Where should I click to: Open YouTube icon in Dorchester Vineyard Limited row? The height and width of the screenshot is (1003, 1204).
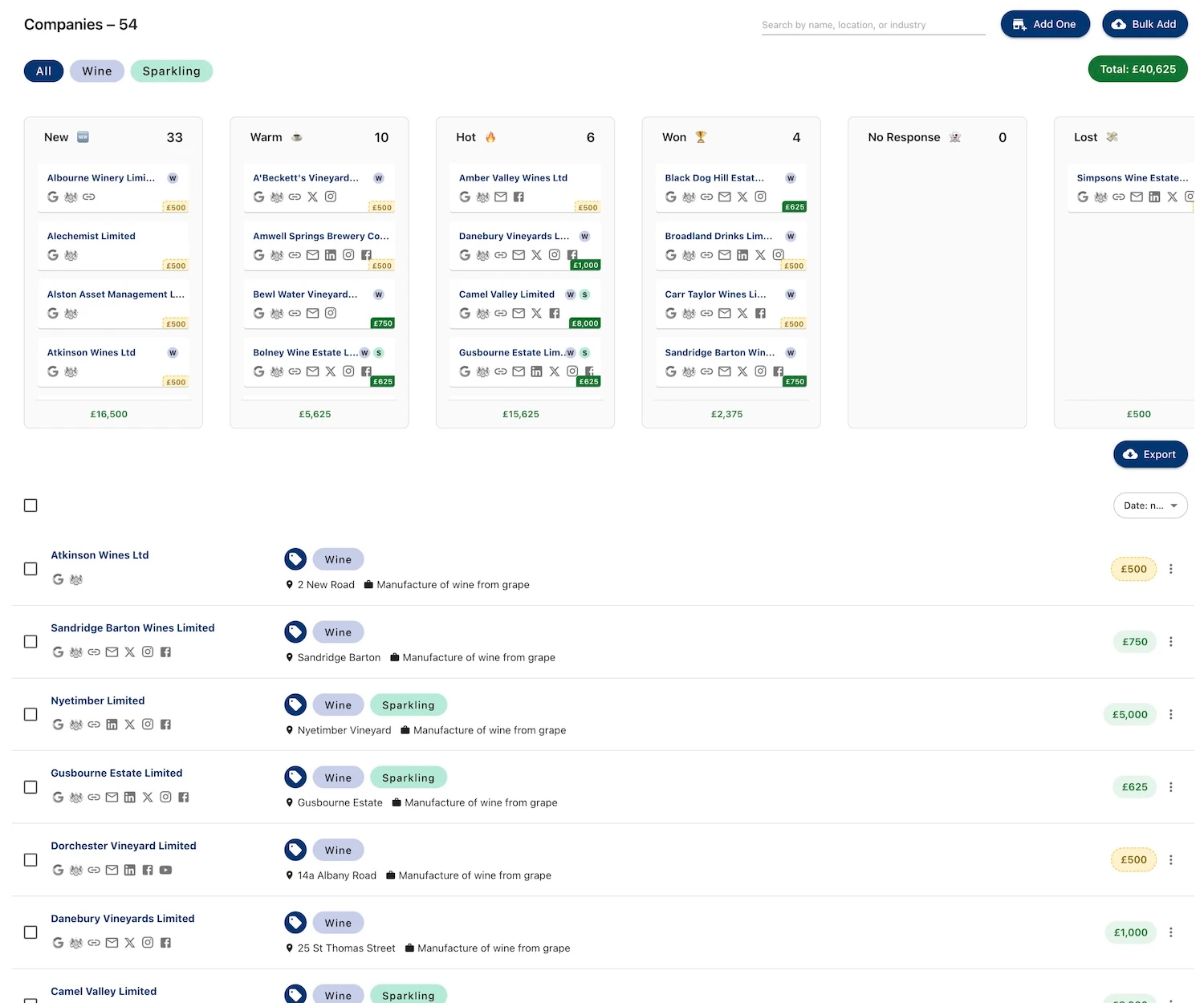click(165, 870)
